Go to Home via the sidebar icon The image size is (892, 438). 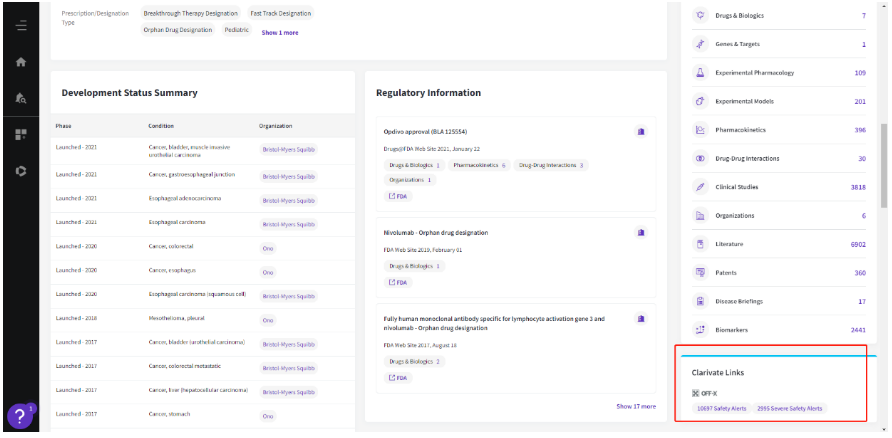coord(21,63)
